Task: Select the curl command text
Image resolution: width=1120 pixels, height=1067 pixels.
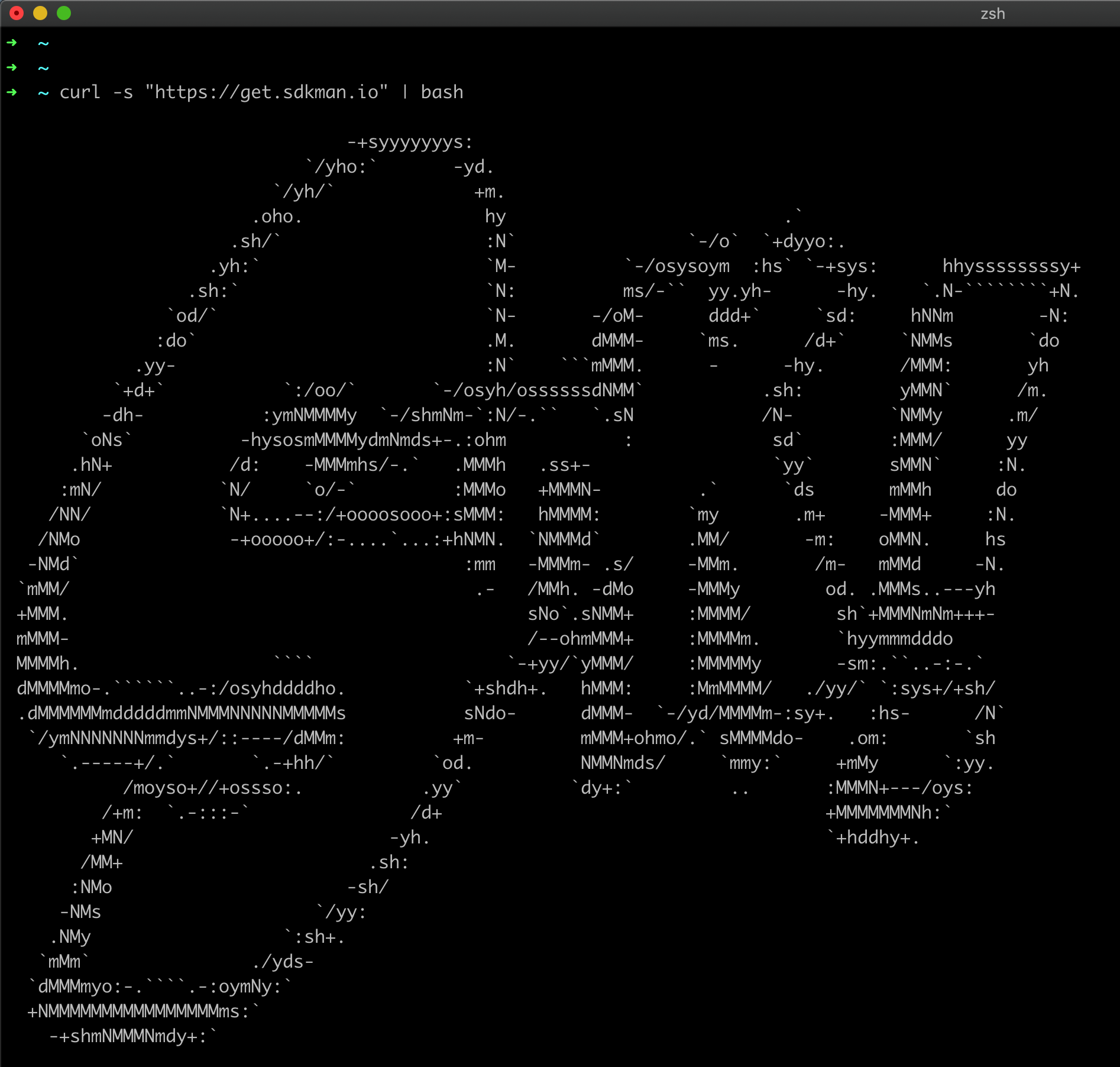Action: pyautogui.click(x=80, y=92)
